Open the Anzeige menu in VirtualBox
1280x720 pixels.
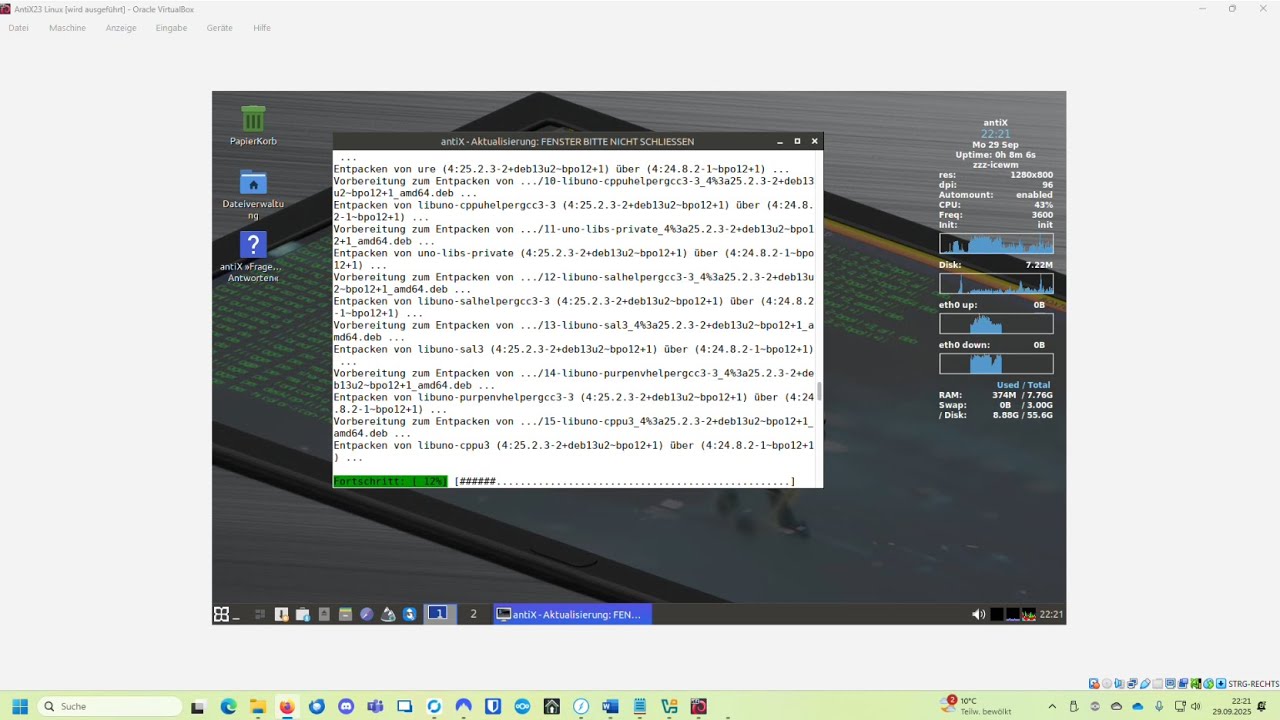tap(121, 28)
